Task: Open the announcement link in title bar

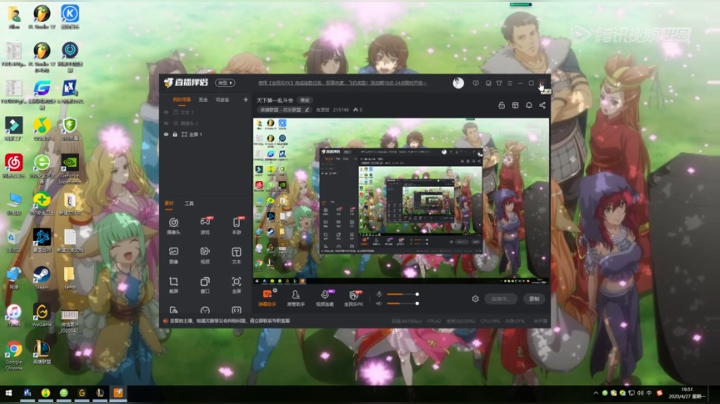Action: [x=342, y=83]
